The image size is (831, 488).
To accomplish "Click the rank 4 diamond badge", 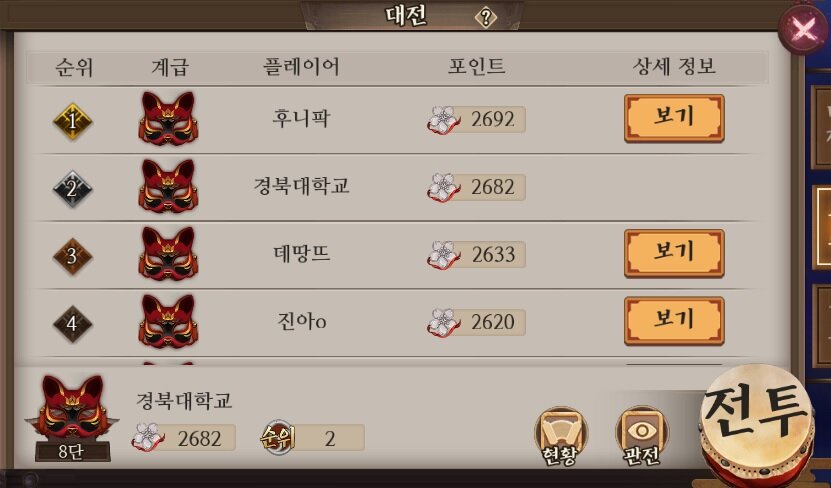I will coord(73,324).
